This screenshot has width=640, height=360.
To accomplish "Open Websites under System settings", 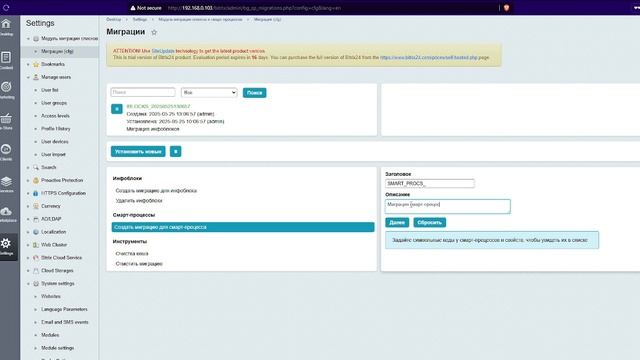I will pyautogui.click(x=51, y=296).
